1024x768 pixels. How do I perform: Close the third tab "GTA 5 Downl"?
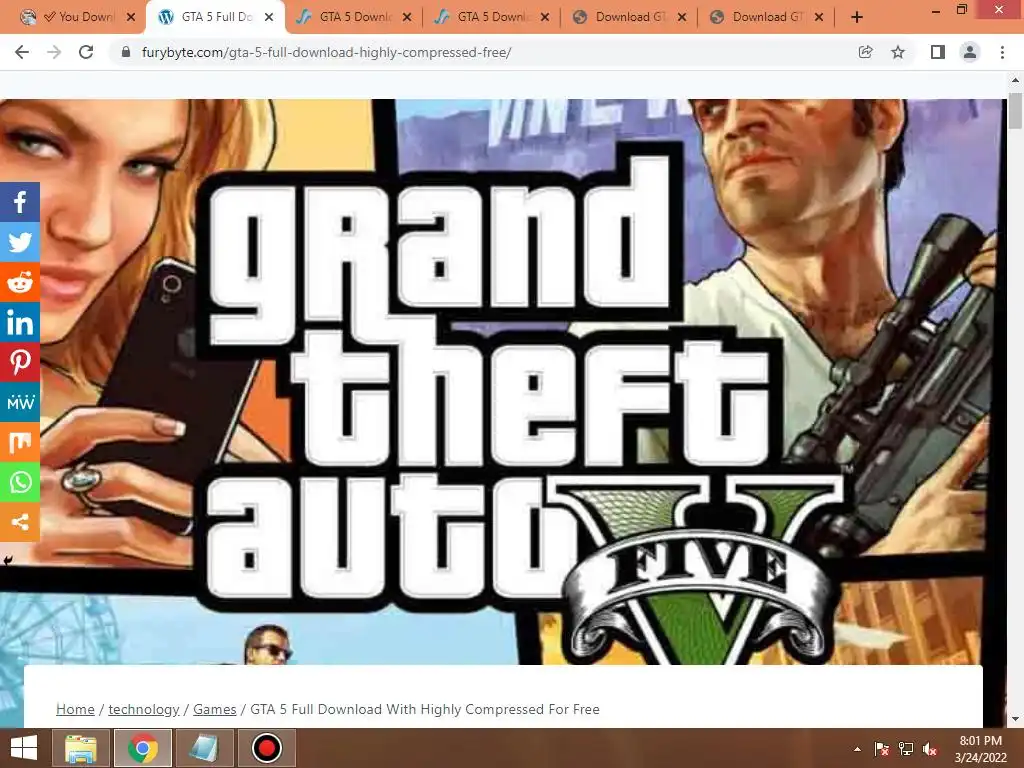[x=408, y=18]
